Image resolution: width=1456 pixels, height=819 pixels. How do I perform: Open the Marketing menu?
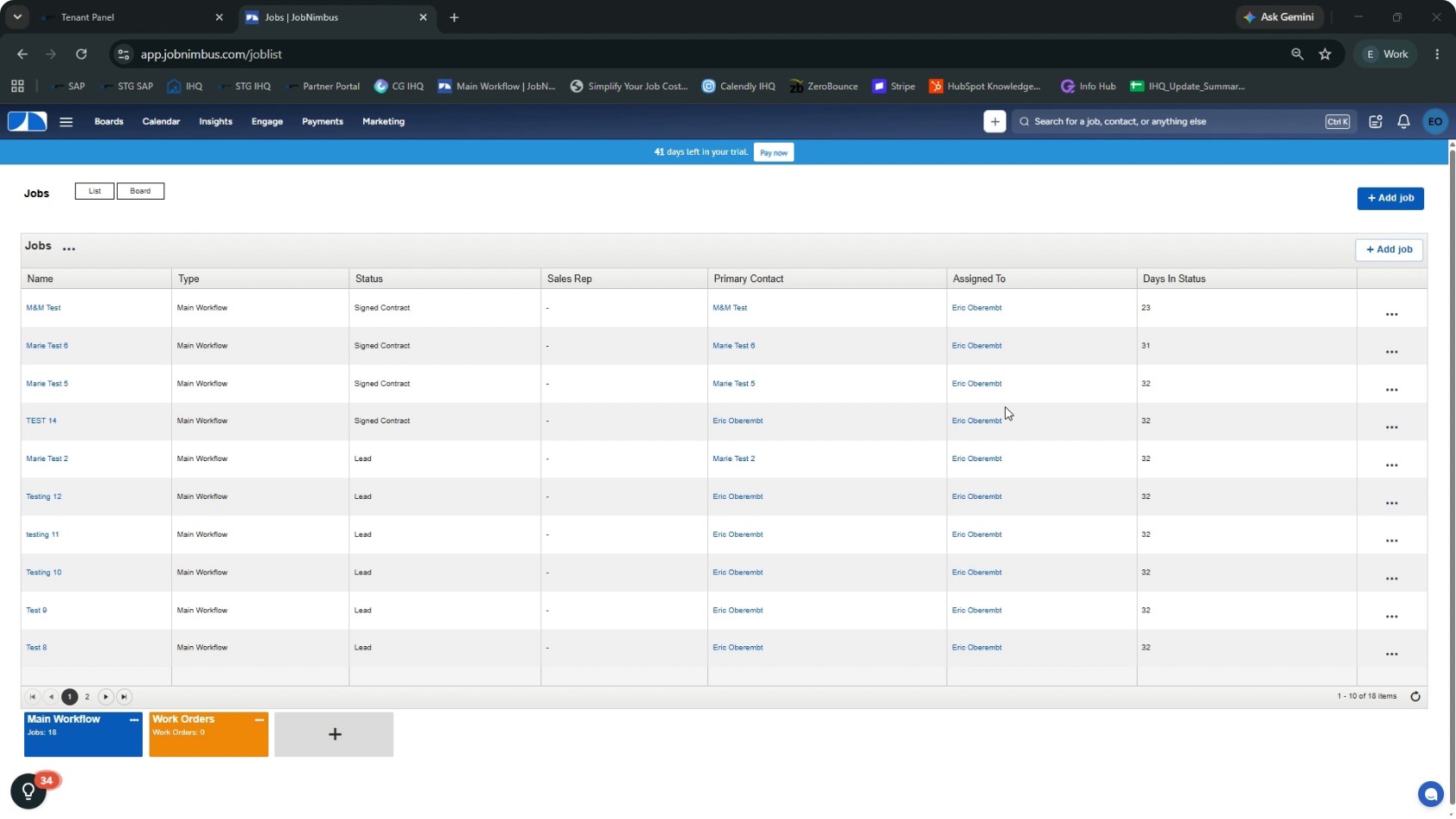click(383, 122)
